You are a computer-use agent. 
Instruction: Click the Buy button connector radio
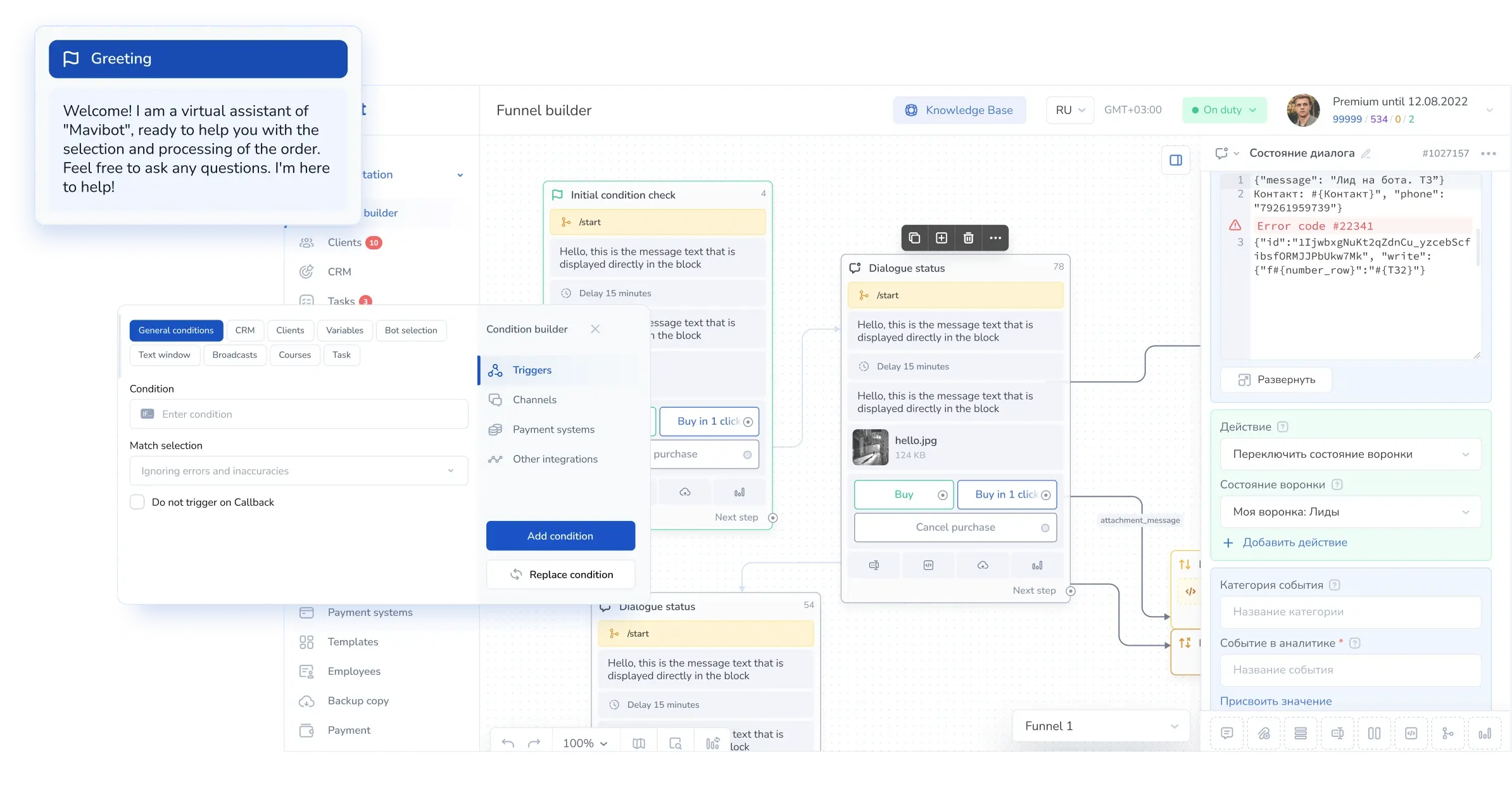coord(942,495)
